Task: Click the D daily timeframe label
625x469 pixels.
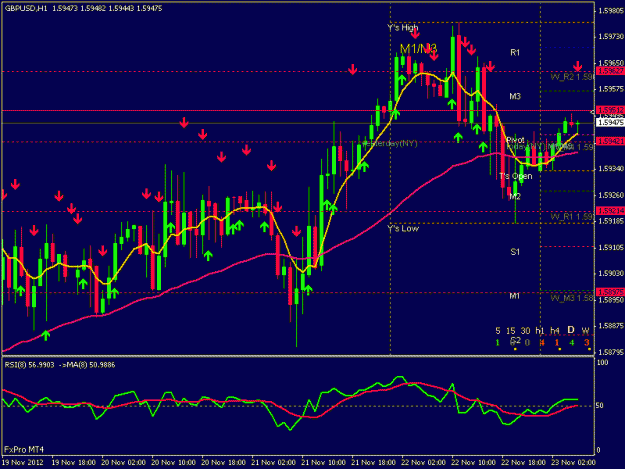Action: 571,330
